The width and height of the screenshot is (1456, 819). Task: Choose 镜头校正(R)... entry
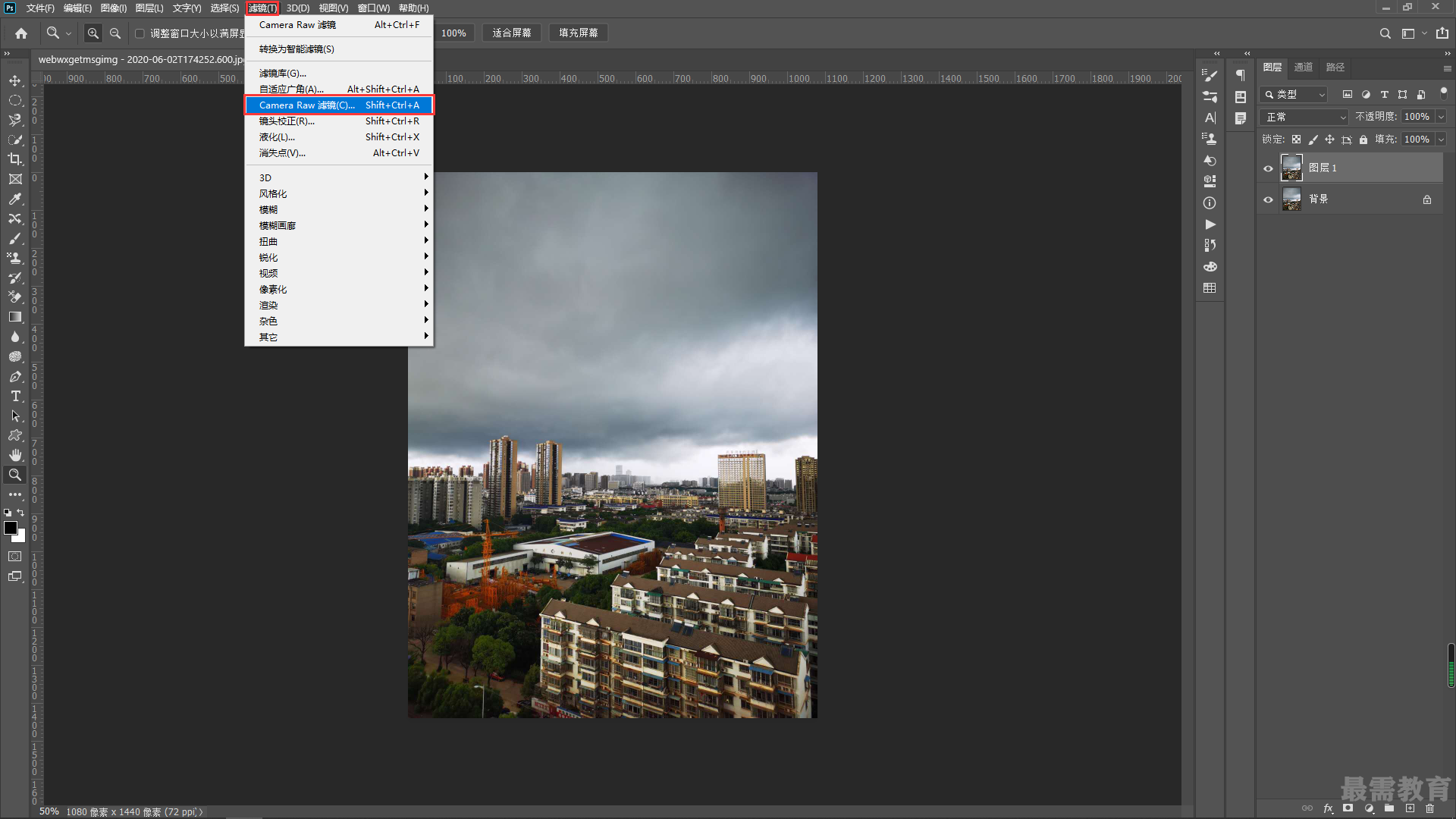(339, 121)
